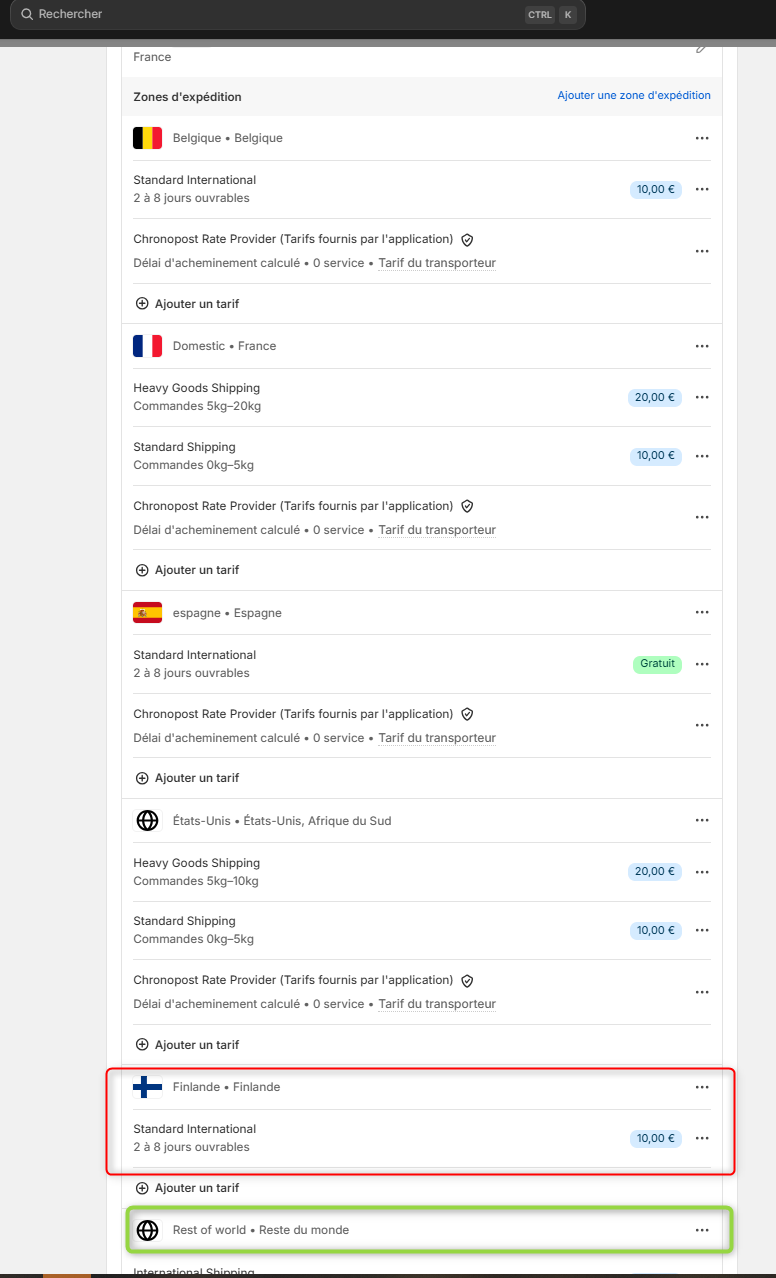Add a rate under the Belgique zone
Screen dimensions: 776x1278
coord(187,303)
